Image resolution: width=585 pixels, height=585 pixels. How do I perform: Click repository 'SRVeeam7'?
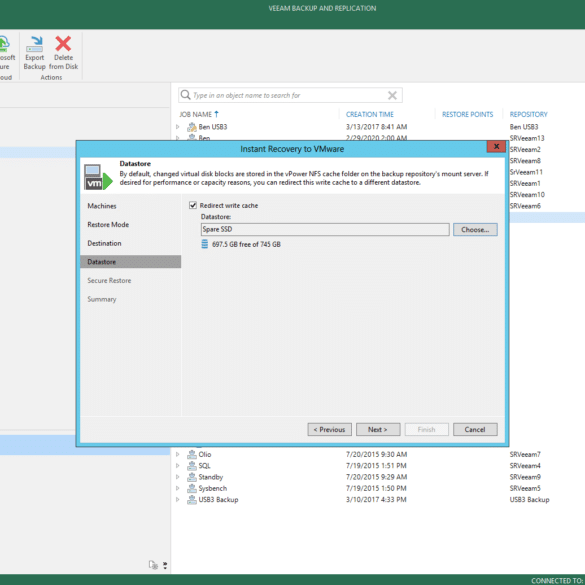[525, 454]
